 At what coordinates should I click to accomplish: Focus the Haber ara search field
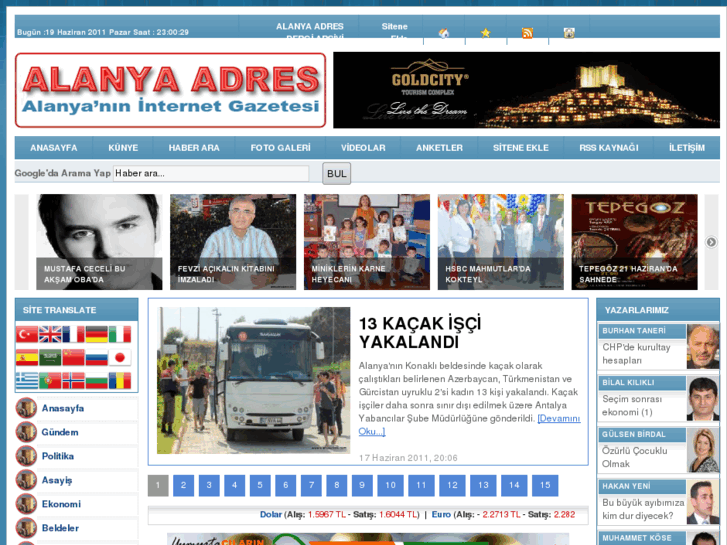point(211,173)
